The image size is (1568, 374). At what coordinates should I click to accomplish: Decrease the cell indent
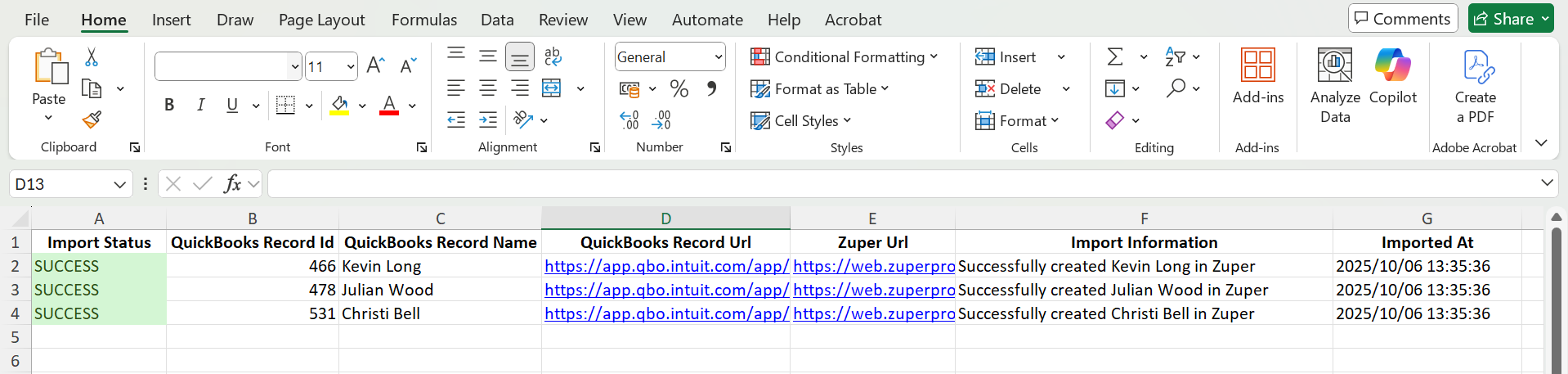pyautogui.click(x=456, y=120)
